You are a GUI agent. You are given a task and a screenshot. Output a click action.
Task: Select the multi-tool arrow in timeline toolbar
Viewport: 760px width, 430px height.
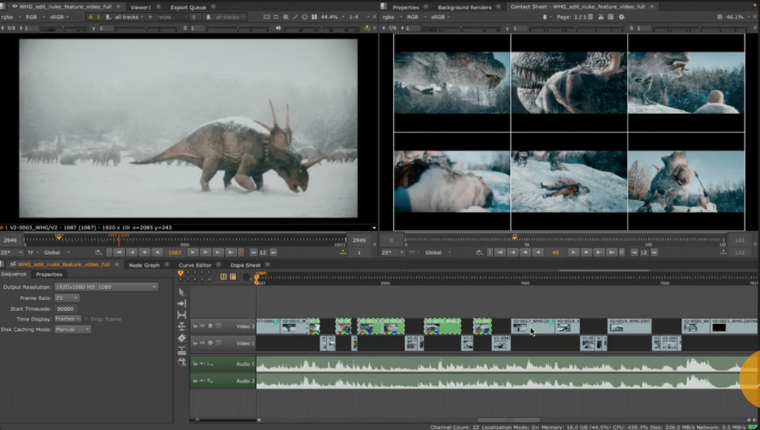(x=182, y=292)
